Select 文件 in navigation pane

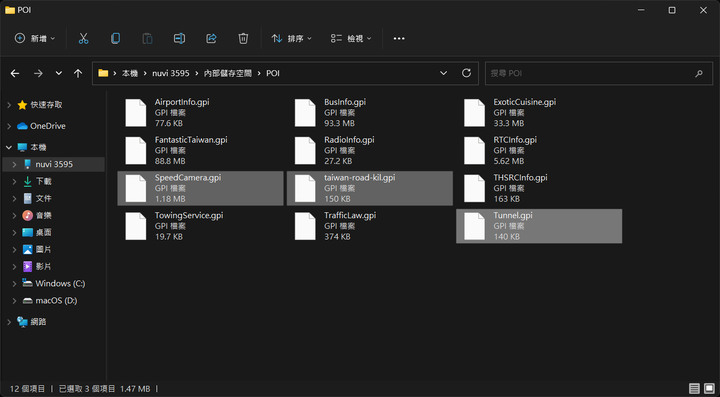pyautogui.click(x=44, y=198)
